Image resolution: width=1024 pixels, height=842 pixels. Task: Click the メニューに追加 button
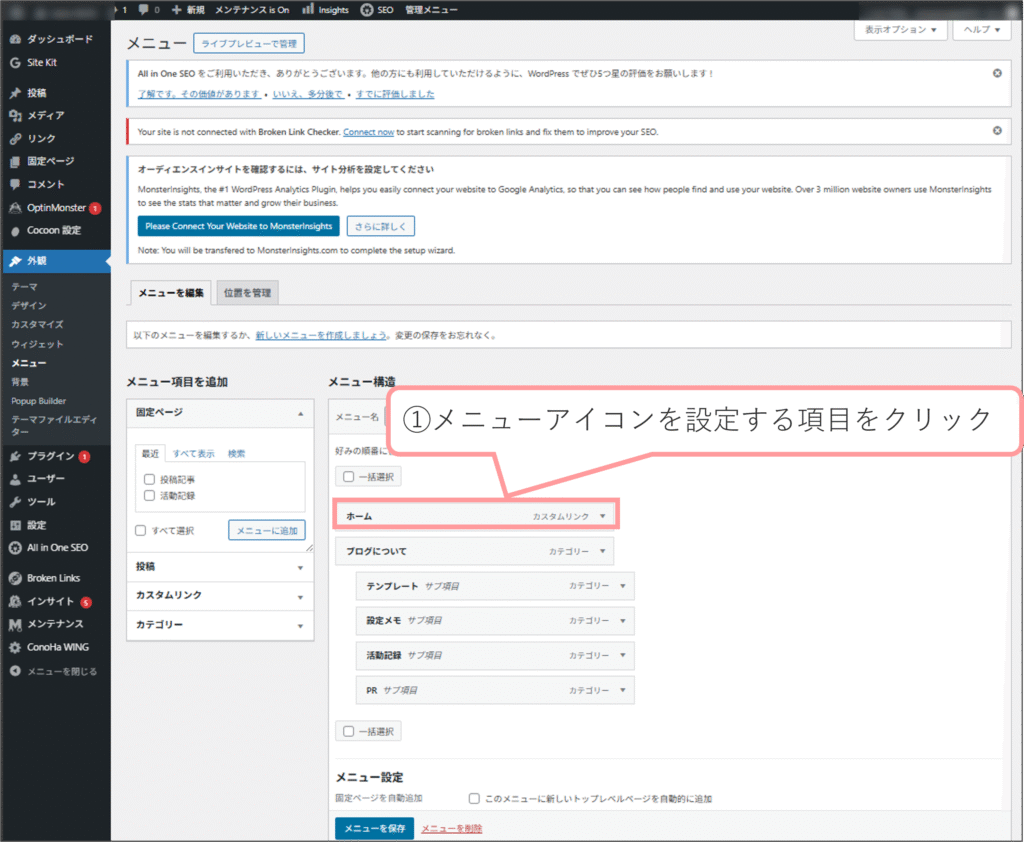[x=266, y=530]
